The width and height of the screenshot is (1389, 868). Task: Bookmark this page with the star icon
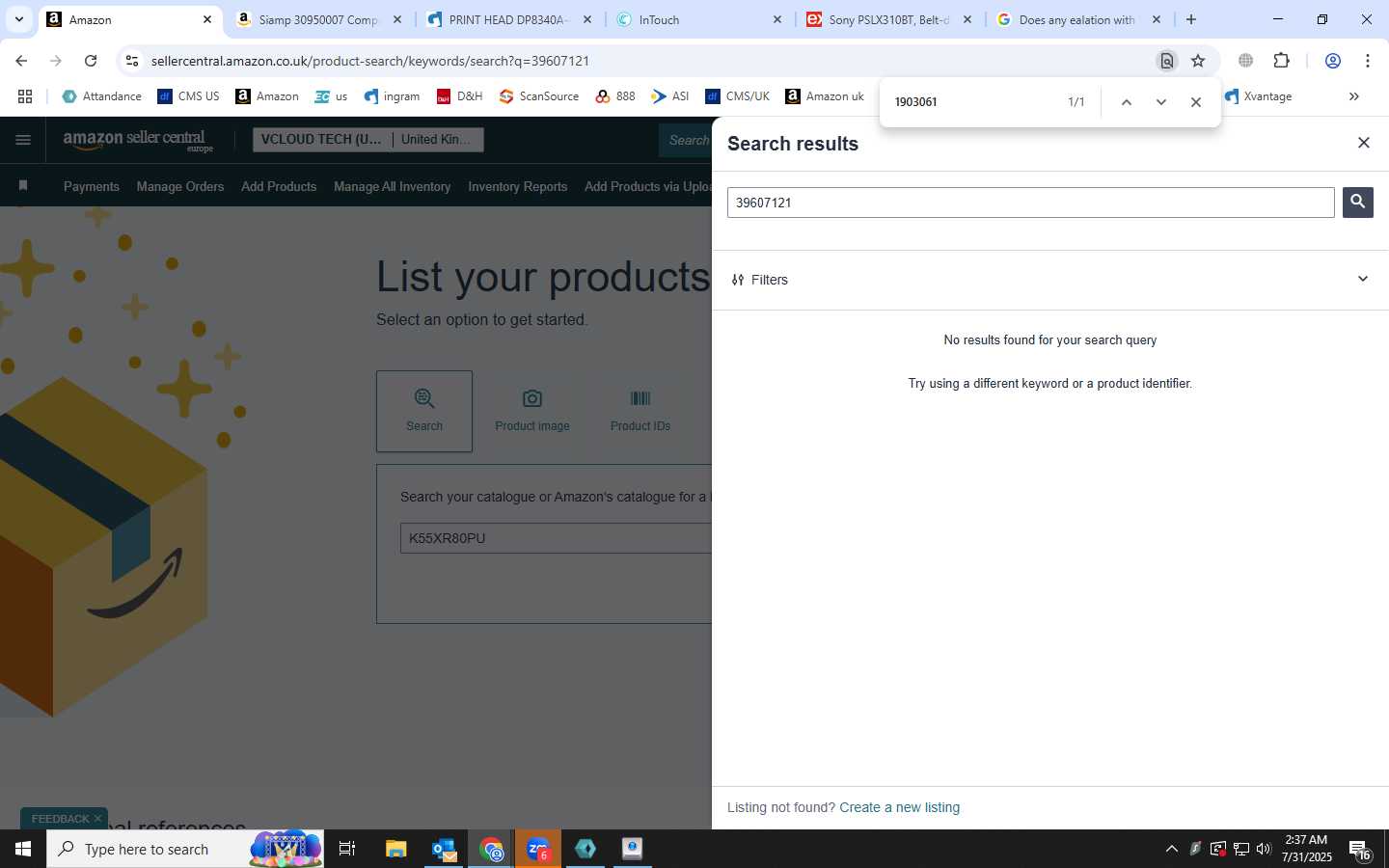pyautogui.click(x=1198, y=61)
